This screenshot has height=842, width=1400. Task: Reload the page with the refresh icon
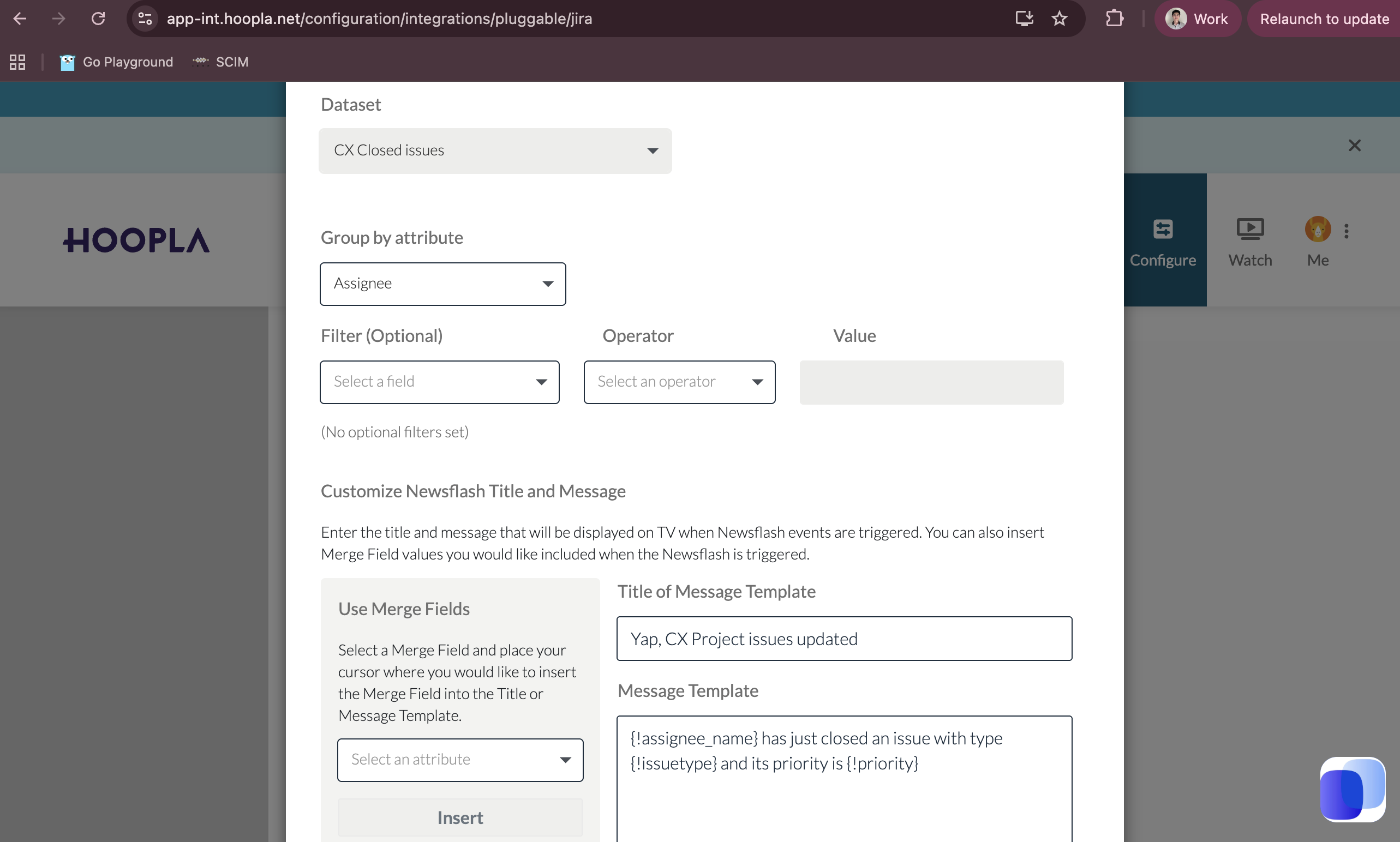(98, 19)
